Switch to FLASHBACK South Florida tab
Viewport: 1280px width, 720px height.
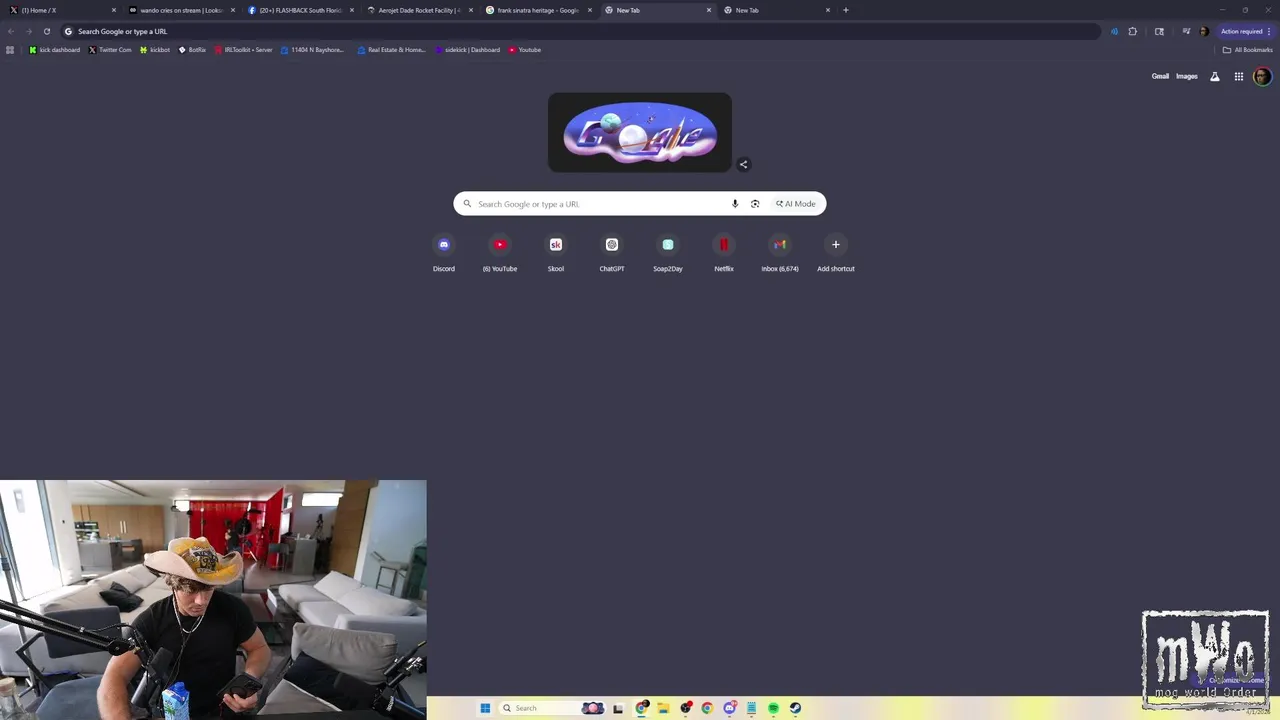tap(298, 10)
